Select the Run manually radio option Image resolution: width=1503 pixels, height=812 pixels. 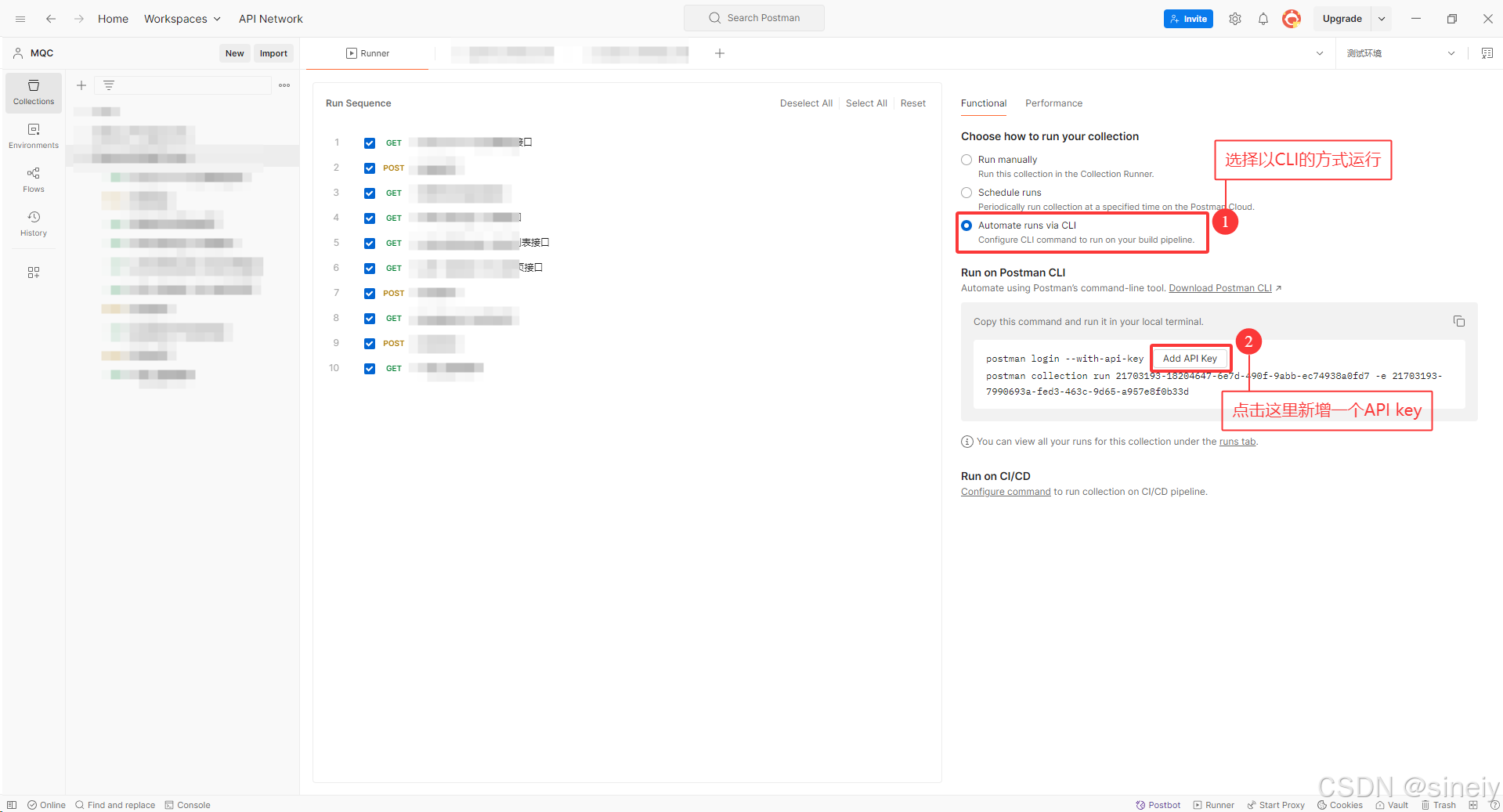click(x=966, y=160)
